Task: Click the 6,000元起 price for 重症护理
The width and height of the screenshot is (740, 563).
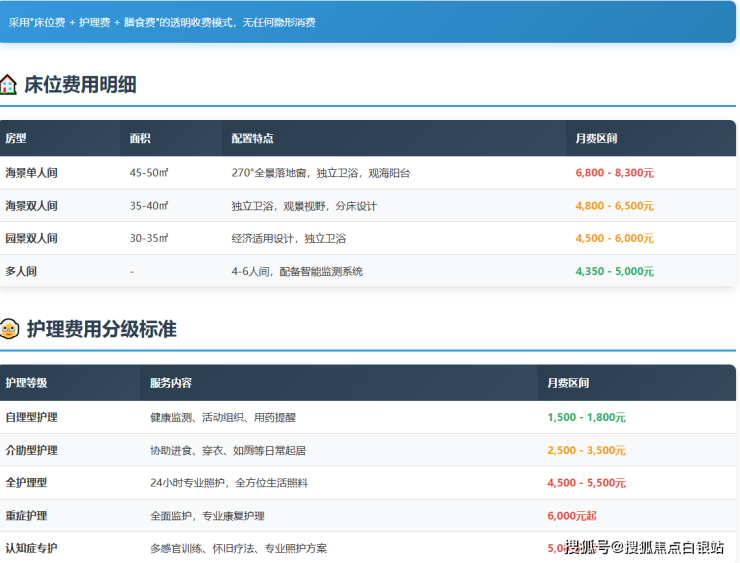Action: point(572,515)
